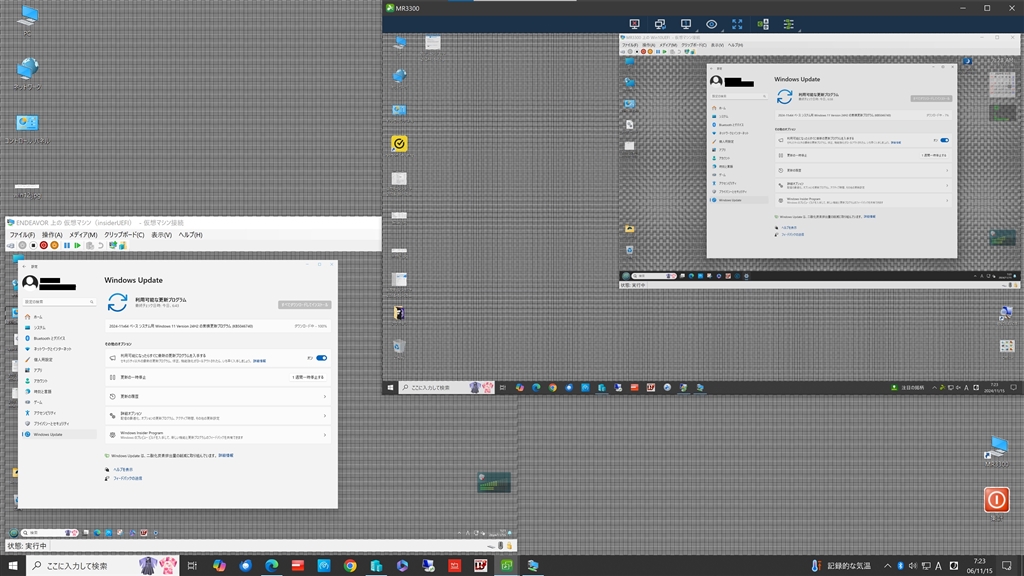Click the pause button in Hyper-V toolbar
This screenshot has height=576, width=1024.
pyautogui.click(x=67, y=245)
